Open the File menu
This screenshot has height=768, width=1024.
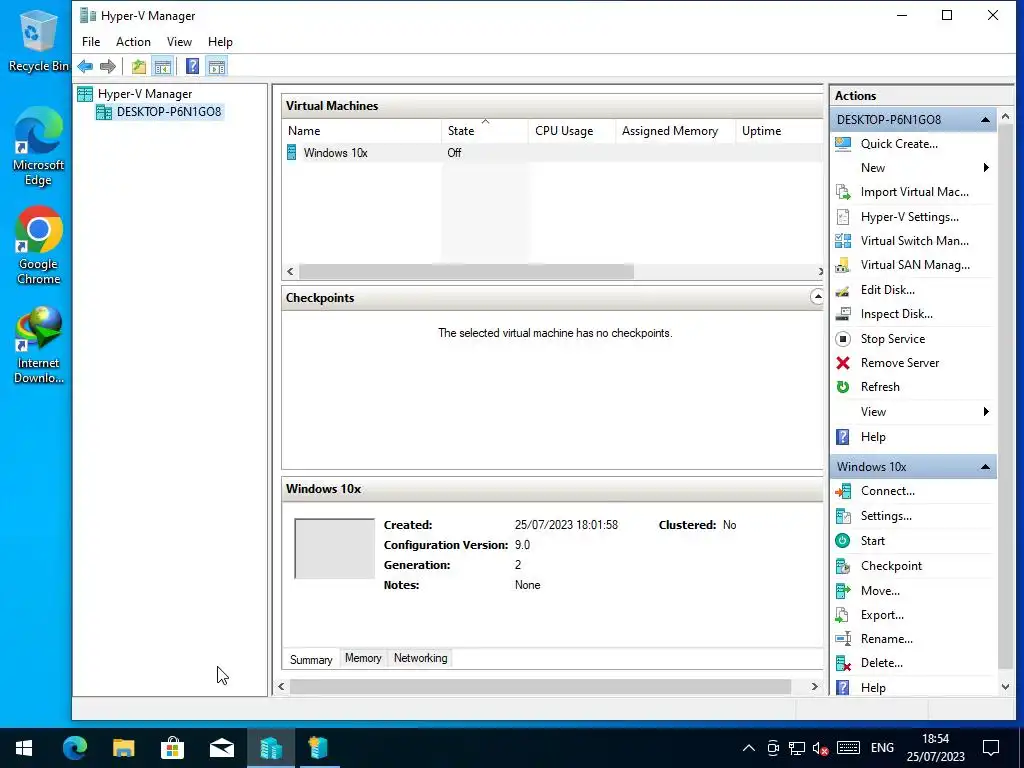[x=91, y=42]
